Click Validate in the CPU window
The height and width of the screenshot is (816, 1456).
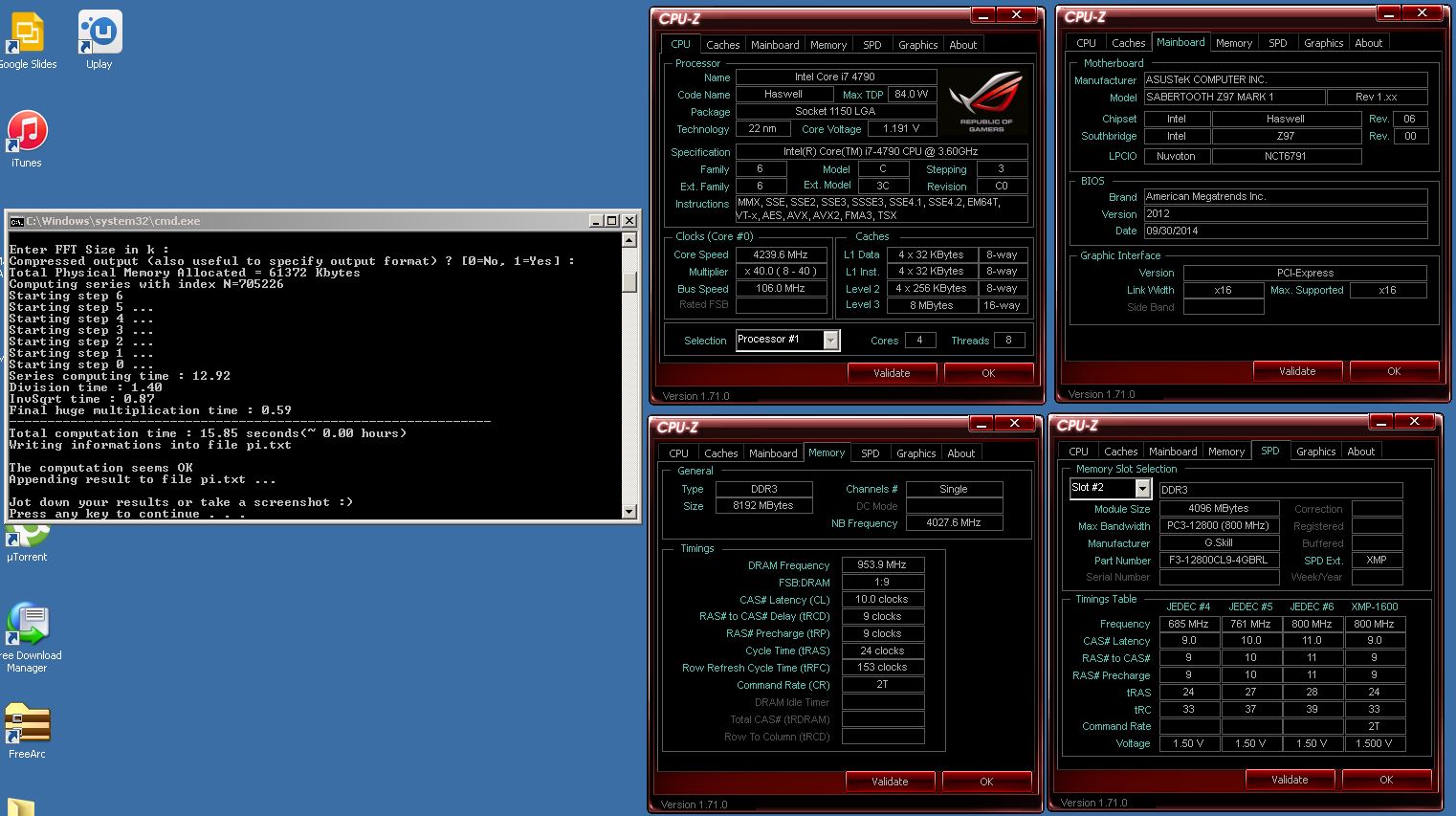(x=892, y=373)
